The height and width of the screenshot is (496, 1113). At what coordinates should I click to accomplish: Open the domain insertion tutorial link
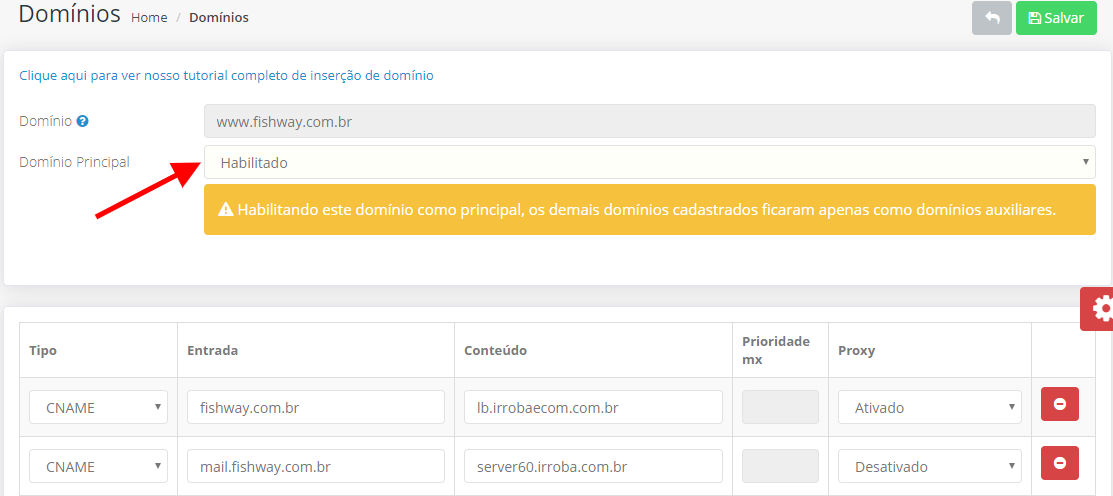(226, 75)
